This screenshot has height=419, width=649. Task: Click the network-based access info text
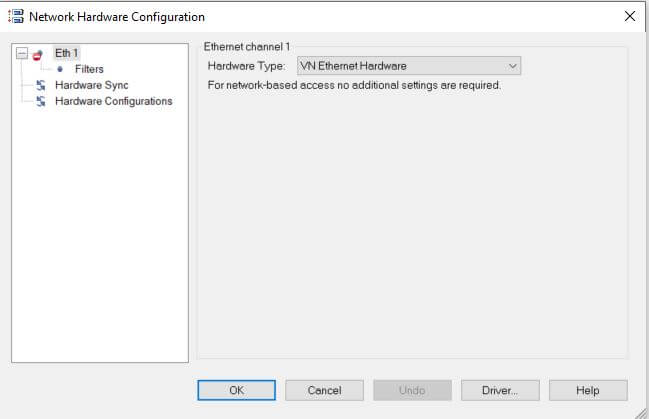pos(353,85)
